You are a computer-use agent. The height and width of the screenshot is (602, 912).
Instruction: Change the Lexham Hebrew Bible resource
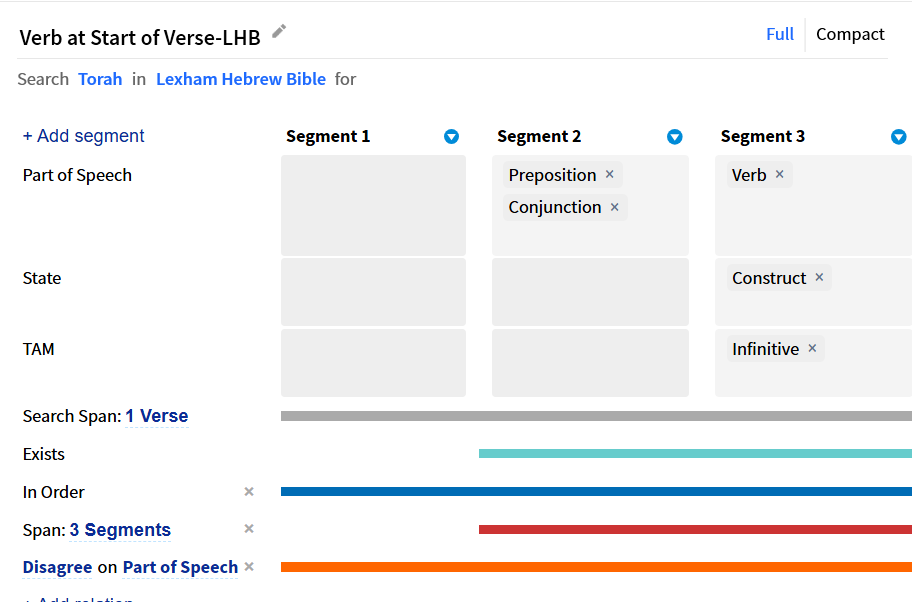tap(241, 79)
